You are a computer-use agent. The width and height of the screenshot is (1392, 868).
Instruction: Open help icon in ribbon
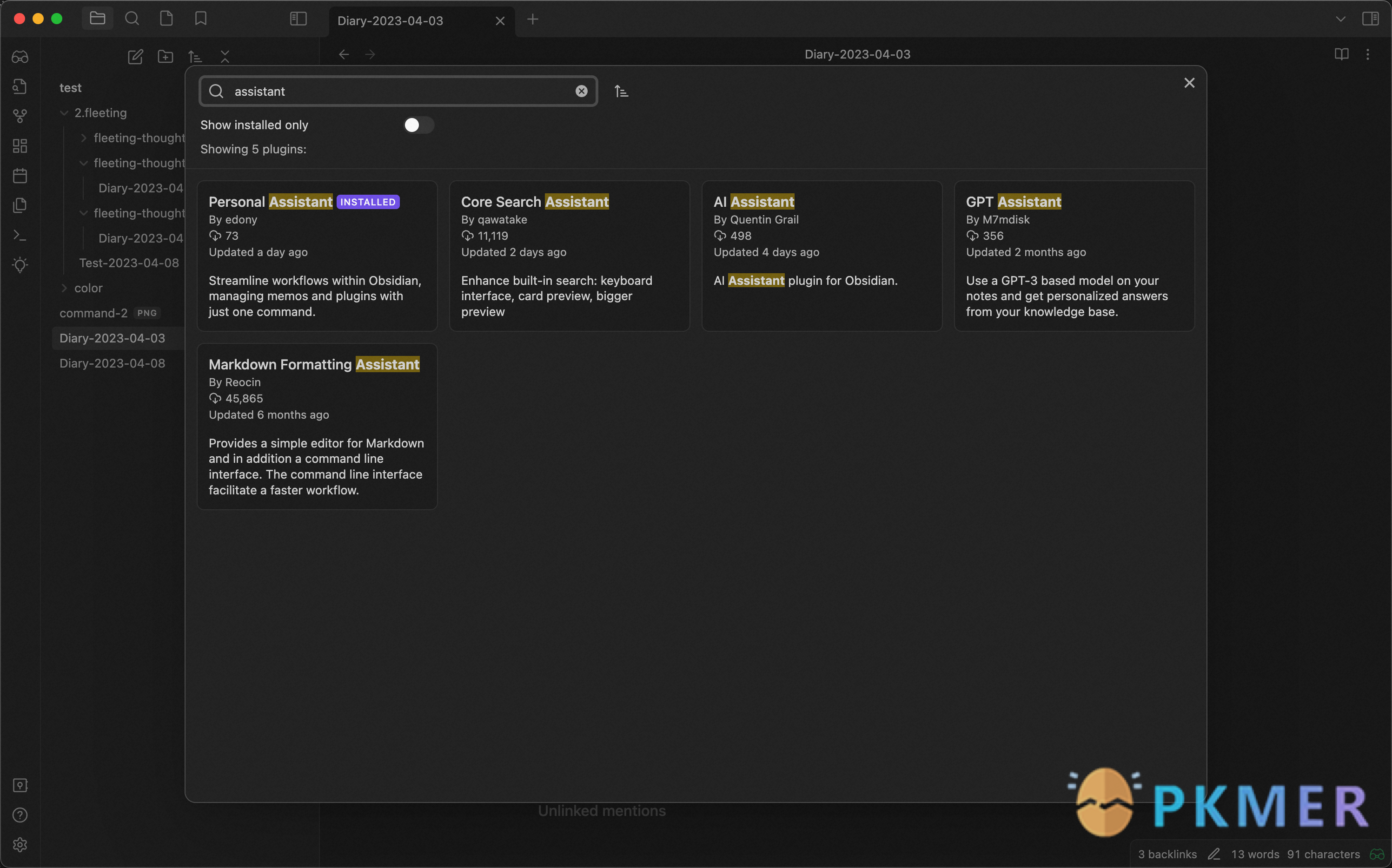(20, 815)
